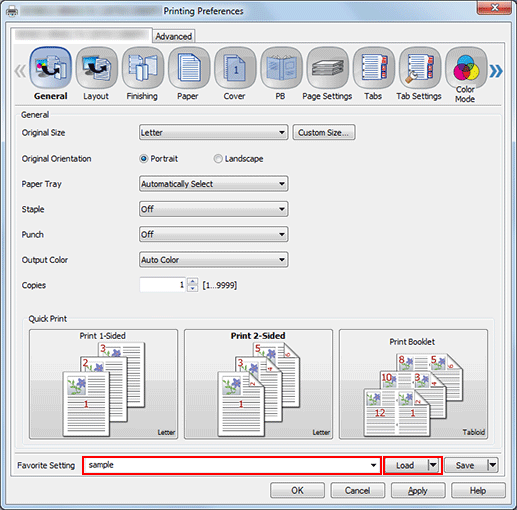The width and height of the screenshot is (517, 510).
Task: Choose the Print Booklet quick print thumbnail
Action: (x=413, y=384)
